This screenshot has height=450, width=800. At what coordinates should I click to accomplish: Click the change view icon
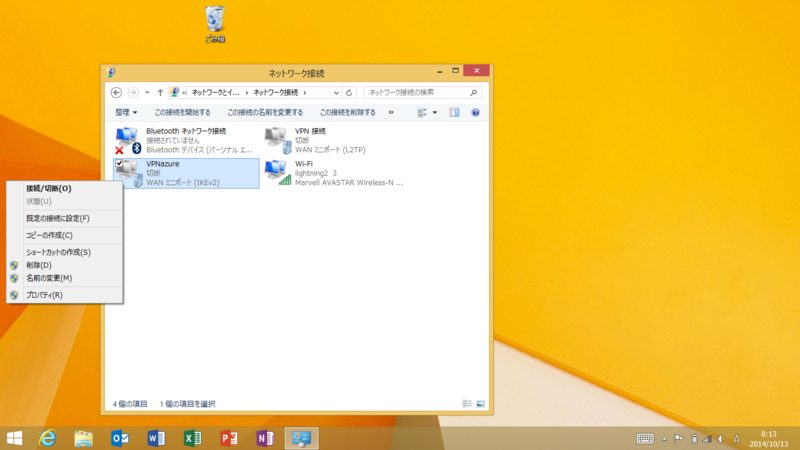(422, 112)
